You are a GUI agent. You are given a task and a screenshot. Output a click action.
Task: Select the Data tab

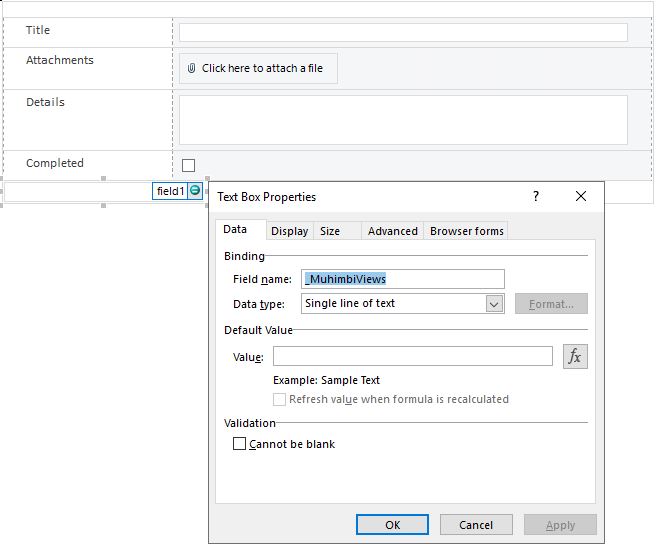pos(235,230)
